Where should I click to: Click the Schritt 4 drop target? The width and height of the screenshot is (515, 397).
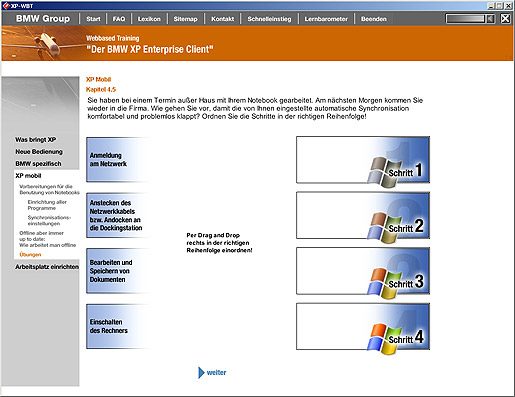pyautogui.click(x=363, y=327)
